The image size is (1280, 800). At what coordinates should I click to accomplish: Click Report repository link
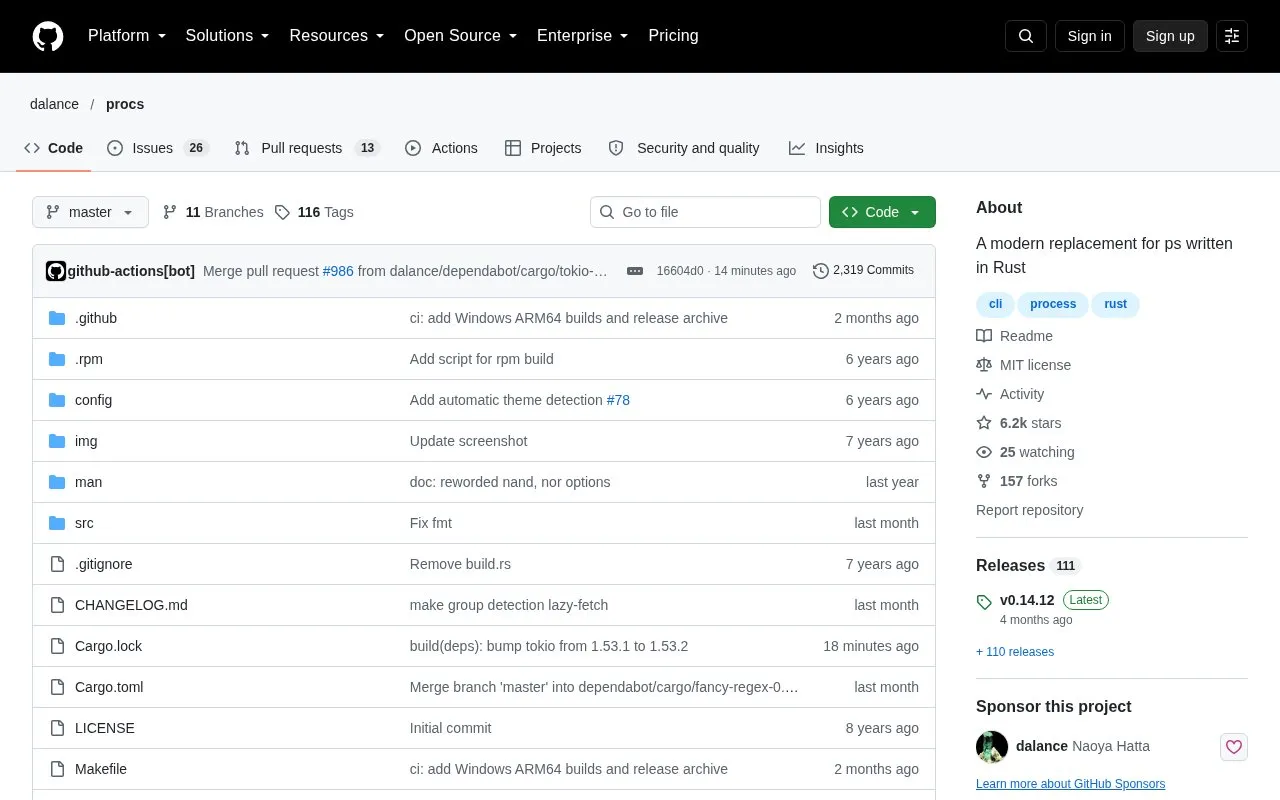[x=1029, y=510]
